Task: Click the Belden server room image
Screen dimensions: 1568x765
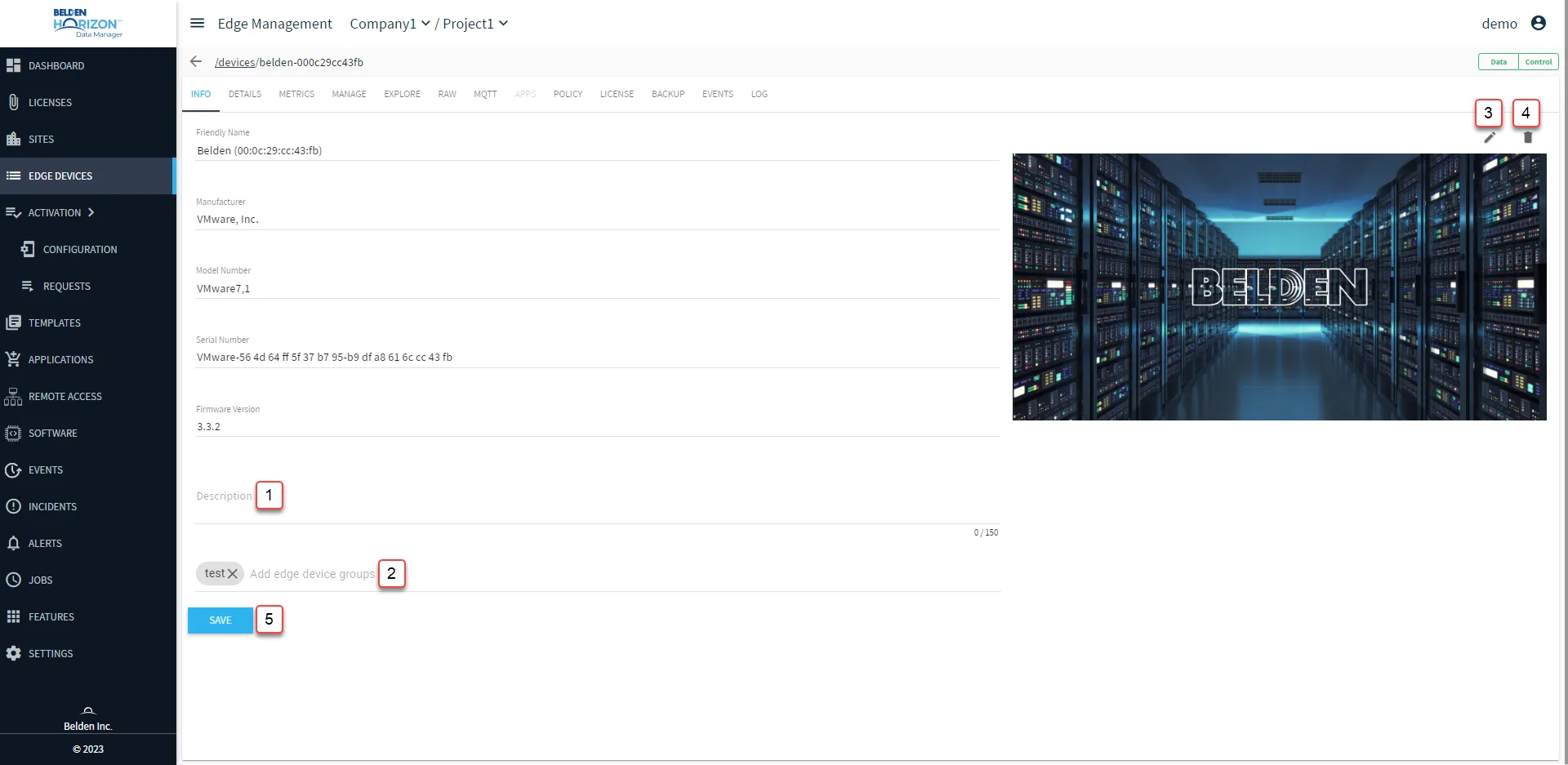Action: pyautogui.click(x=1279, y=287)
